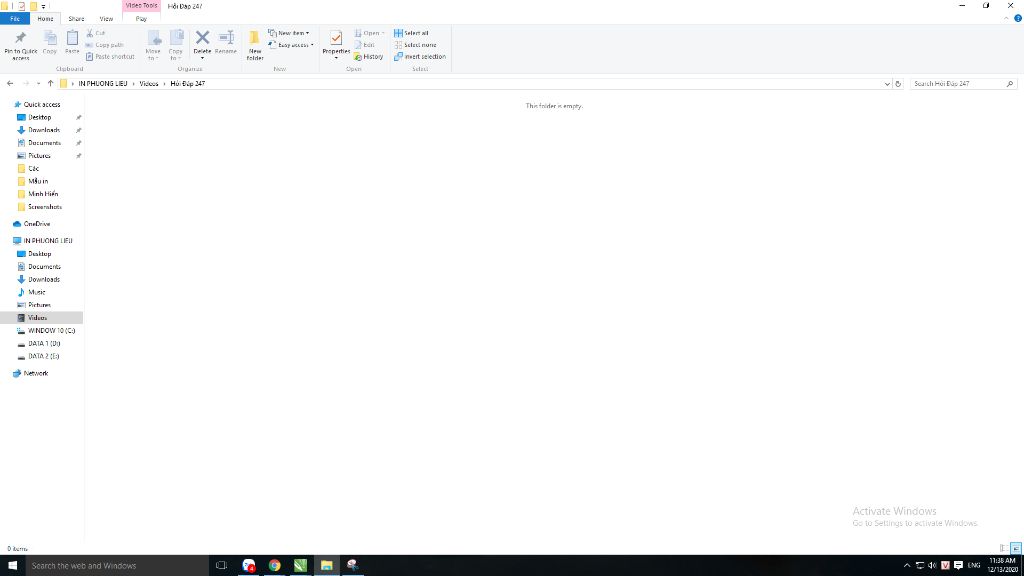The width and height of the screenshot is (1024, 576).
Task: Create a New folder
Action: pyautogui.click(x=255, y=44)
